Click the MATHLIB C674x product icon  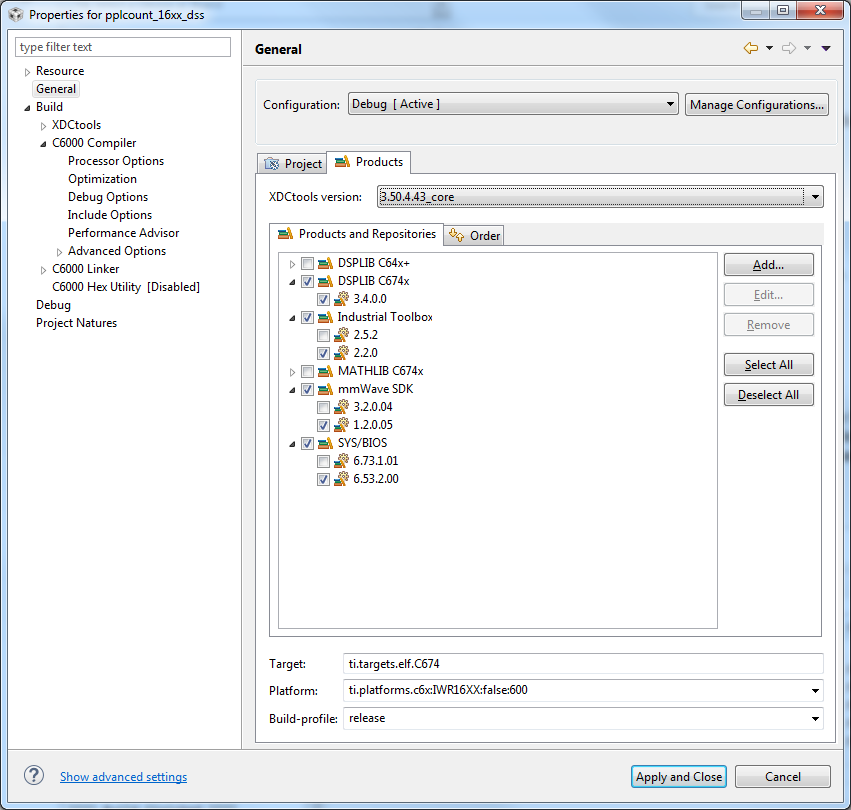coord(325,371)
